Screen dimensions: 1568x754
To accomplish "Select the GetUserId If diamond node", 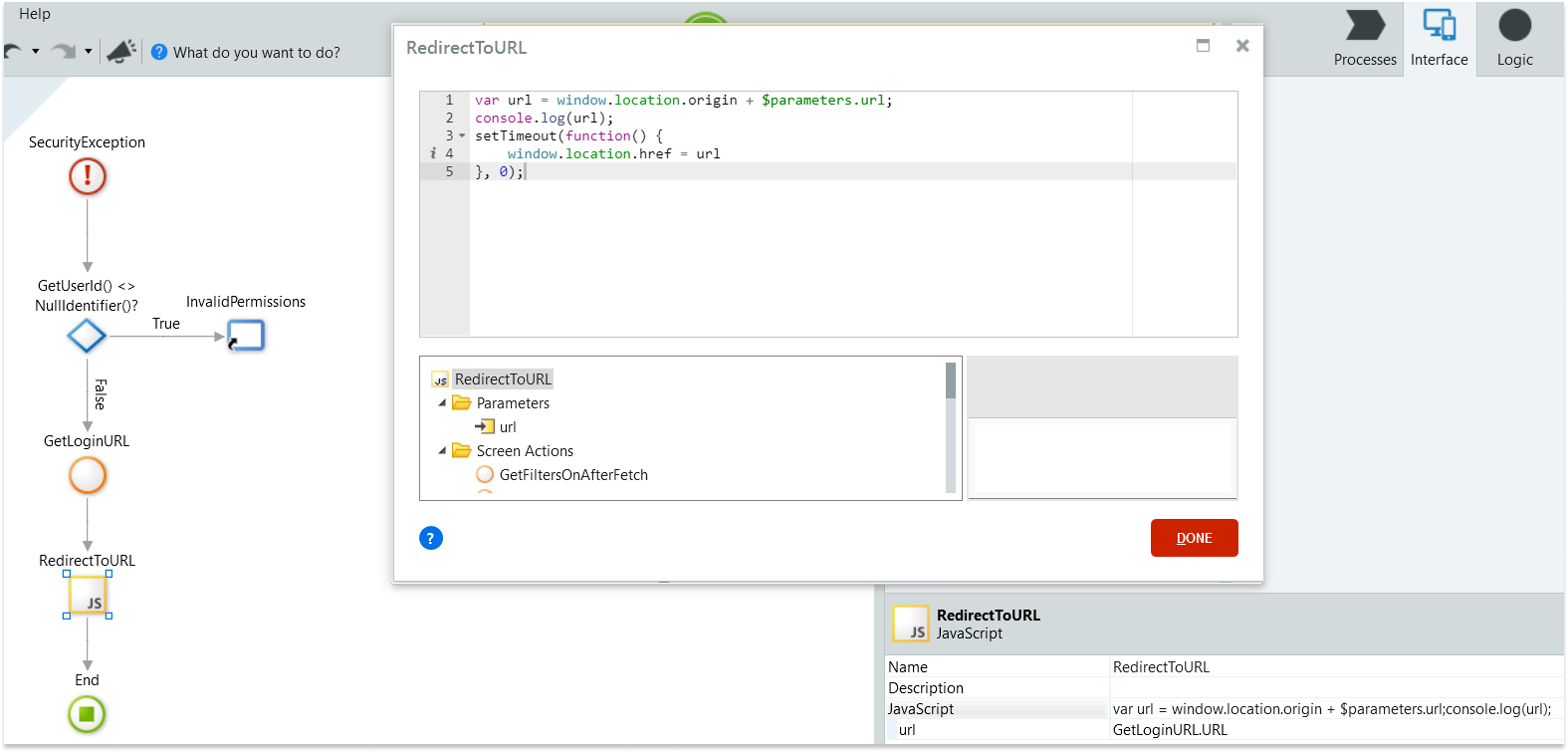I will click(x=87, y=336).
